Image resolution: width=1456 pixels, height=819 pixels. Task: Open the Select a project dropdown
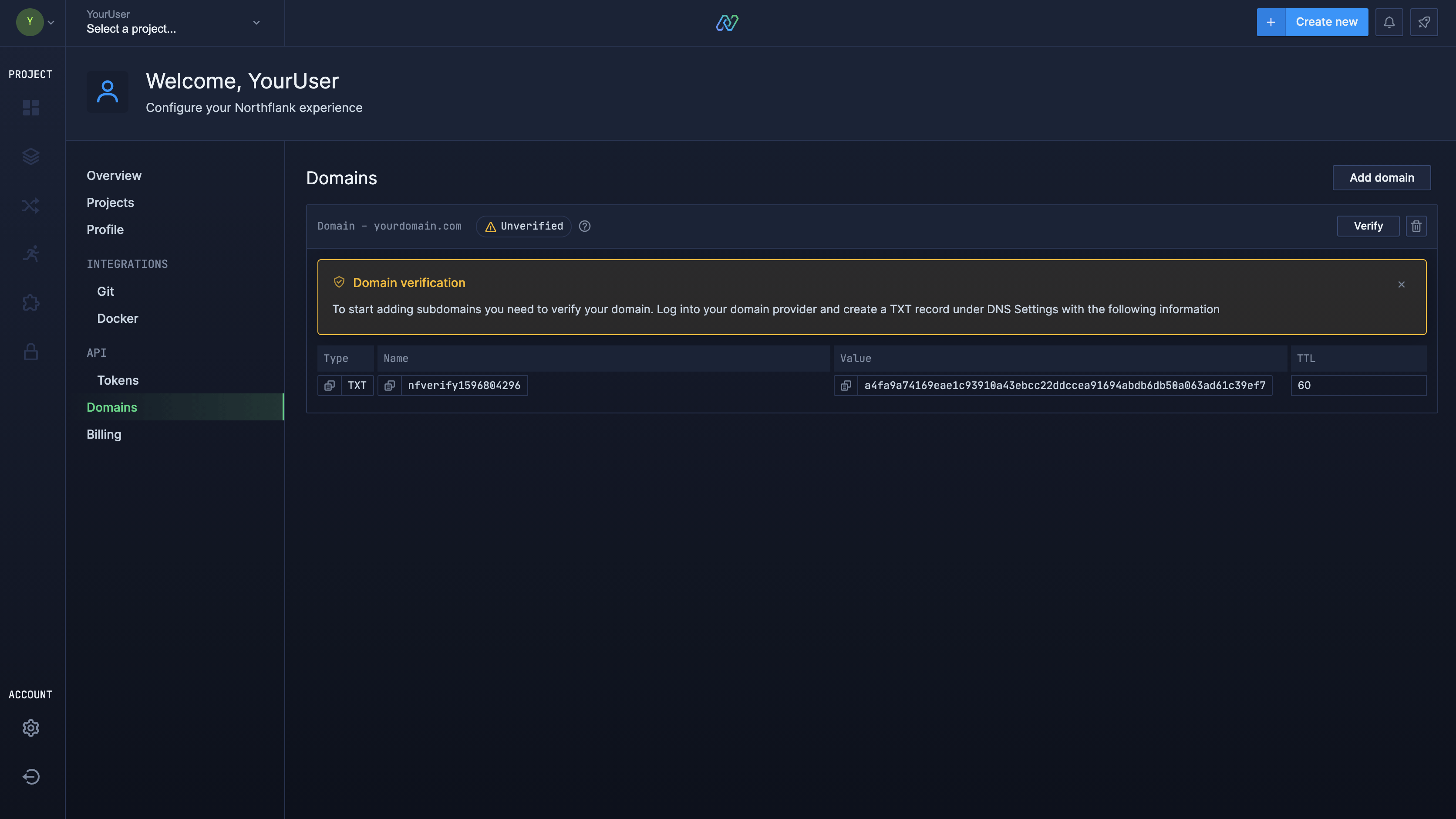[175, 22]
